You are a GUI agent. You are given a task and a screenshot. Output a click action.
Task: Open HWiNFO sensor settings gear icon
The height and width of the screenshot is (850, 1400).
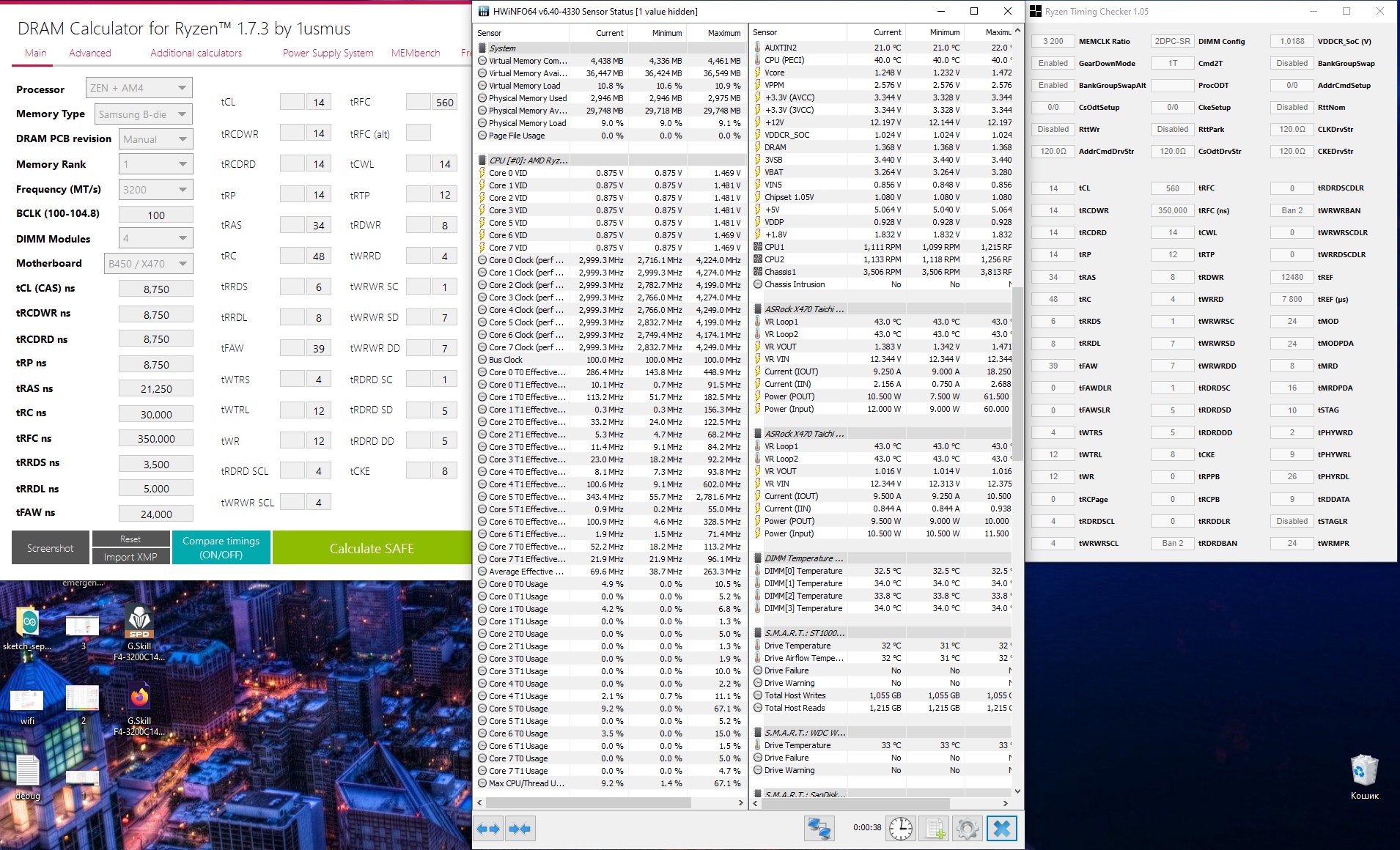click(968, 829)
